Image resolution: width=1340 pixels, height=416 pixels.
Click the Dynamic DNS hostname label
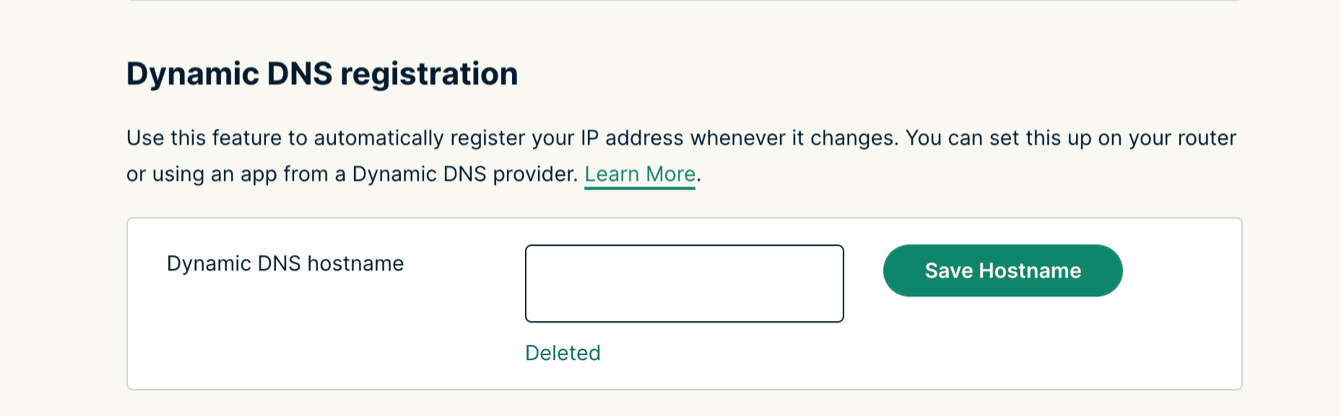285,264
